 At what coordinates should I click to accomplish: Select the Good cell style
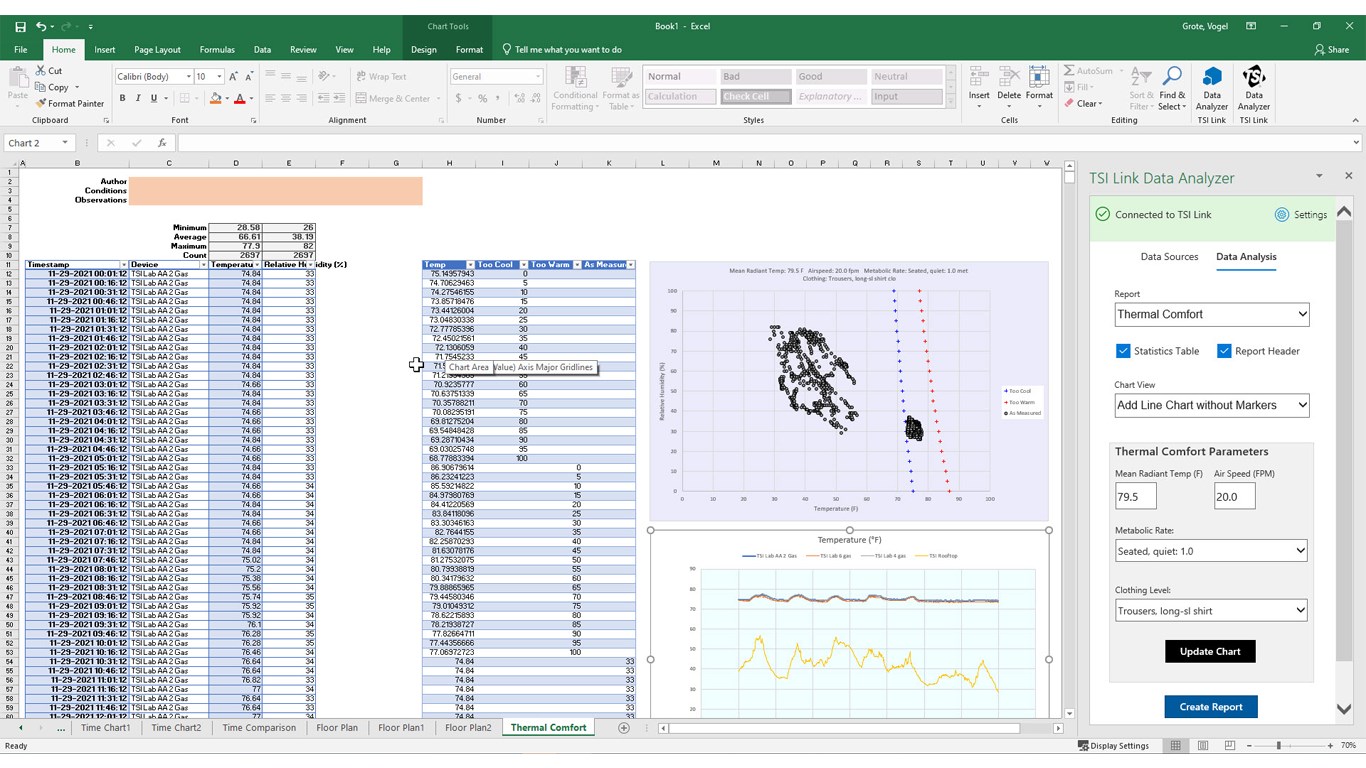point(831,76)
